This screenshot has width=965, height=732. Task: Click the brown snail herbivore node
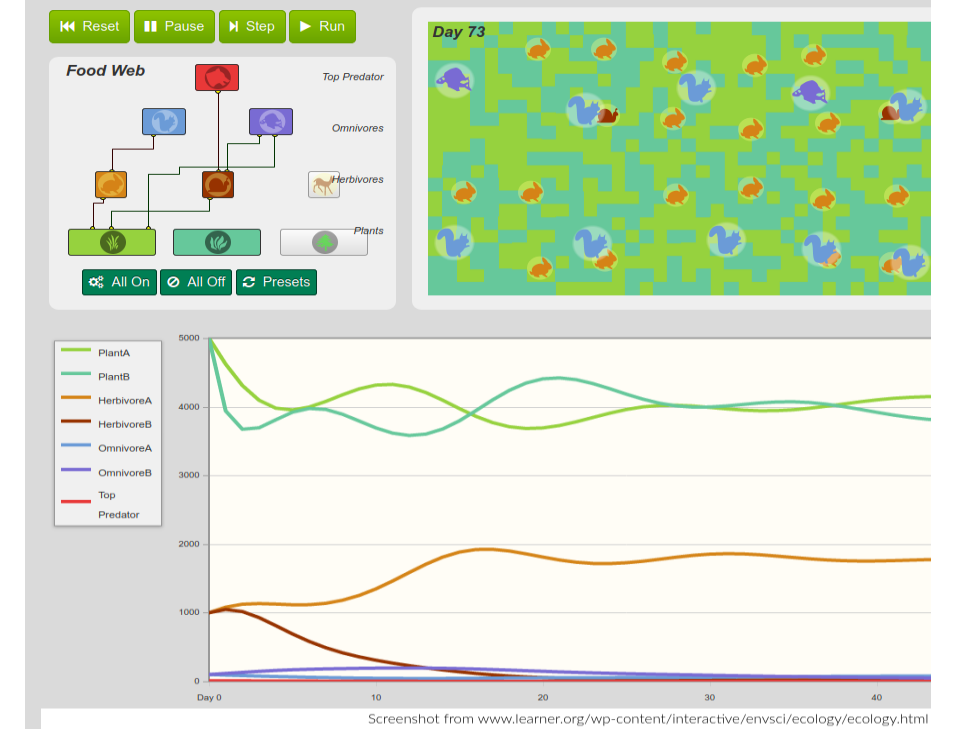pos(218,184)
